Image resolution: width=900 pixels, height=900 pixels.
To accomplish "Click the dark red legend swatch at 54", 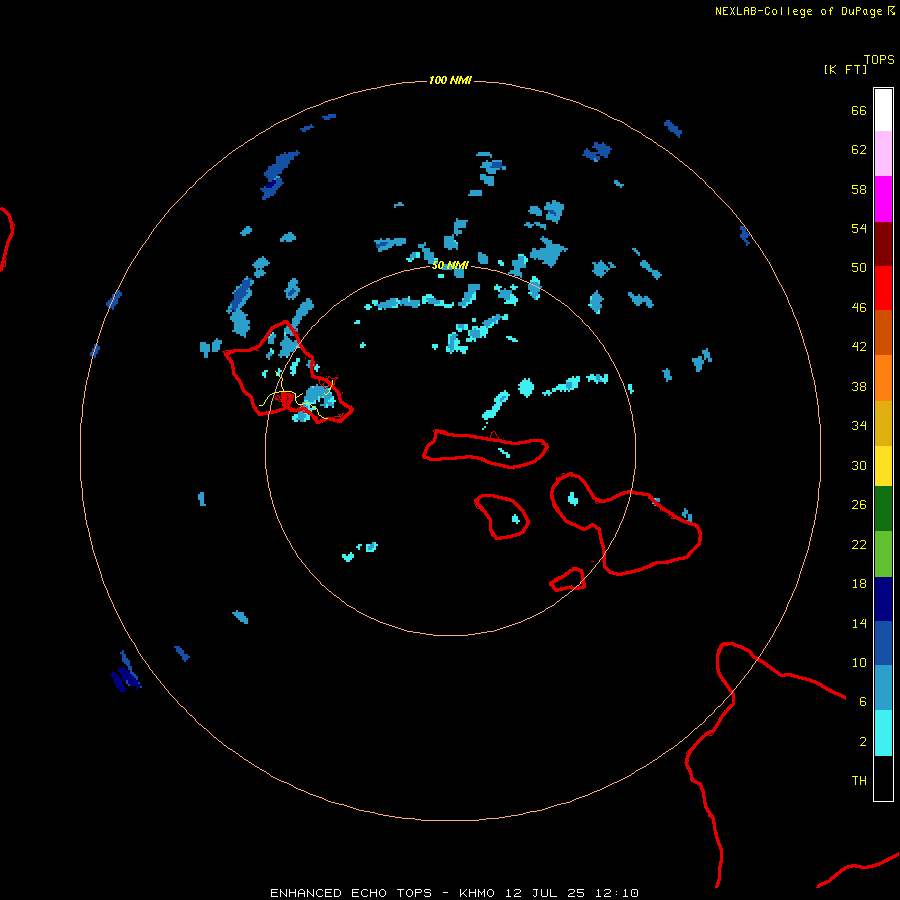I will point(883,243).
